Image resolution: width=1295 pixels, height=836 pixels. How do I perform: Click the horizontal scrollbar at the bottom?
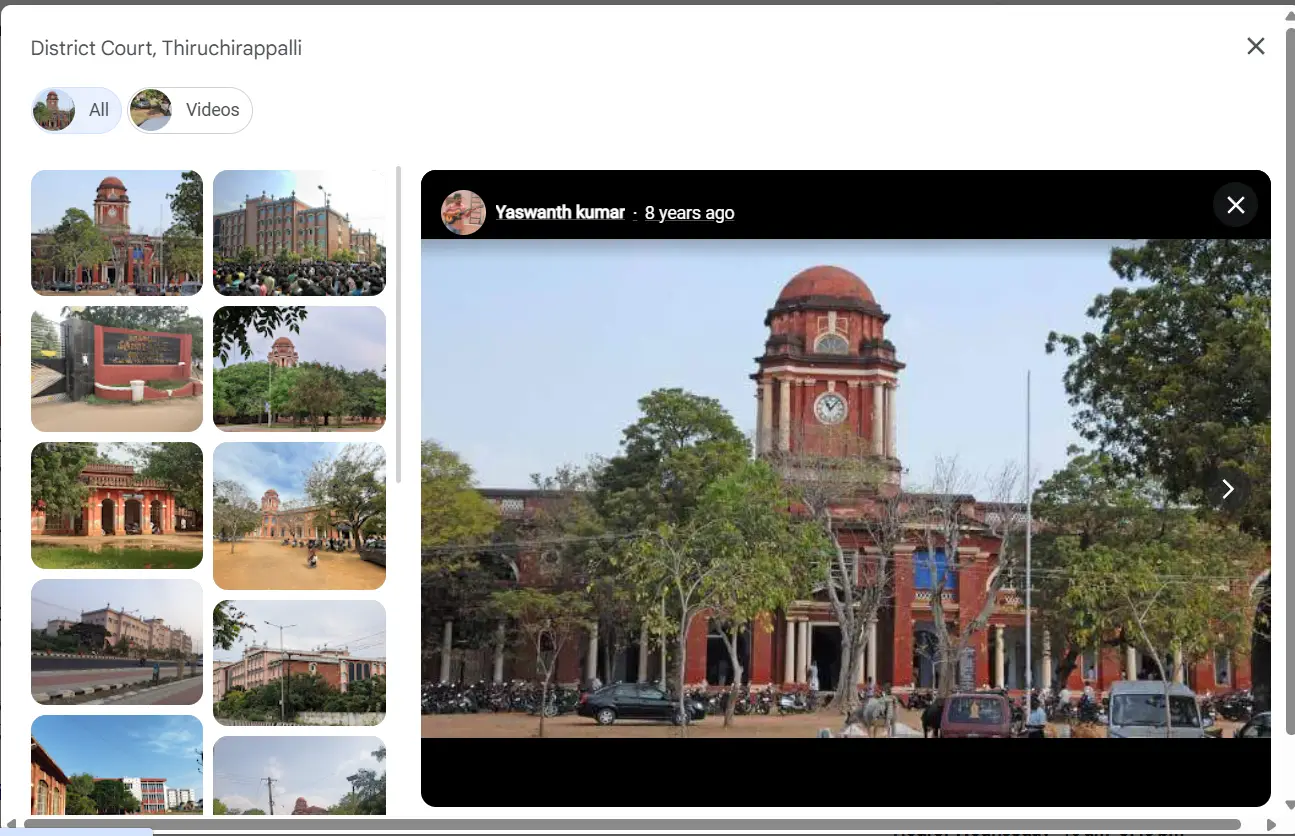pos(632,825)
